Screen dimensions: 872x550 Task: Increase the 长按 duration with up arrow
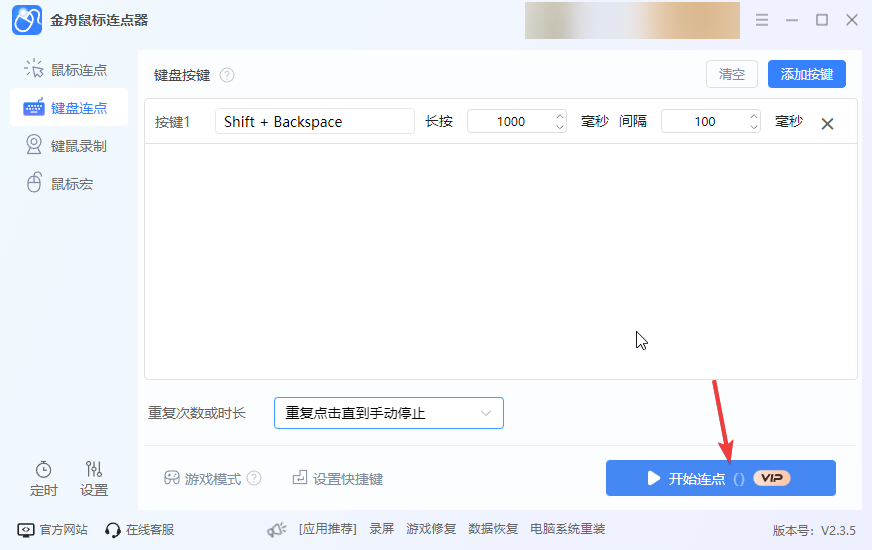click(x=560, y=116)
